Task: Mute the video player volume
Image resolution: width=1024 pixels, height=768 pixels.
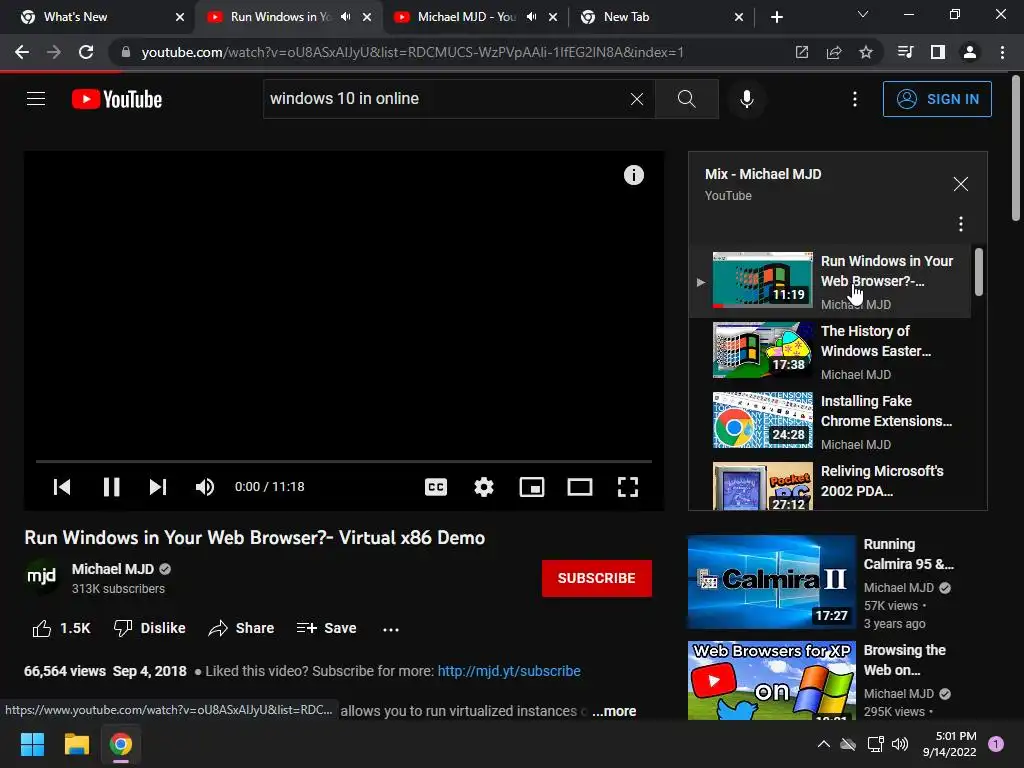Action: click(205, 487)
